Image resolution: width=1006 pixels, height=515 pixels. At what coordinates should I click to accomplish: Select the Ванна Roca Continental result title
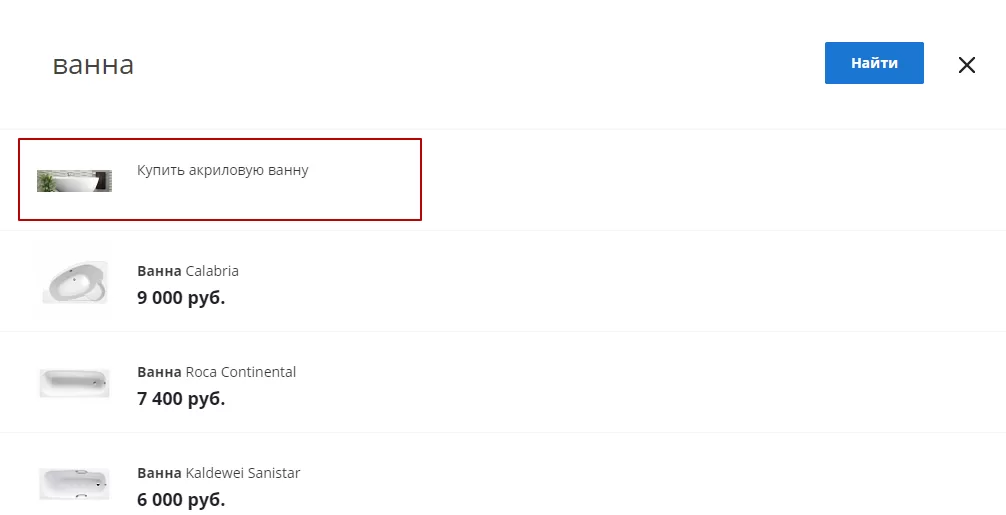217,372
